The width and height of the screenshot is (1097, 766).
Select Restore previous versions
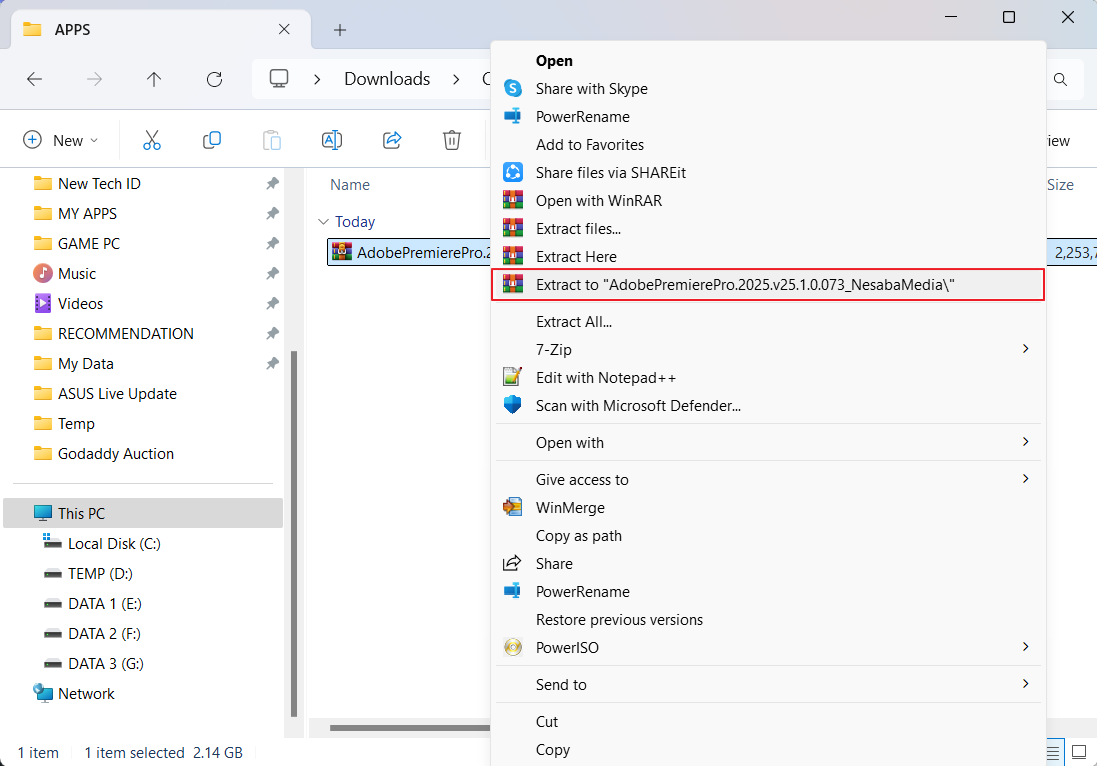[x=768, y=619]
